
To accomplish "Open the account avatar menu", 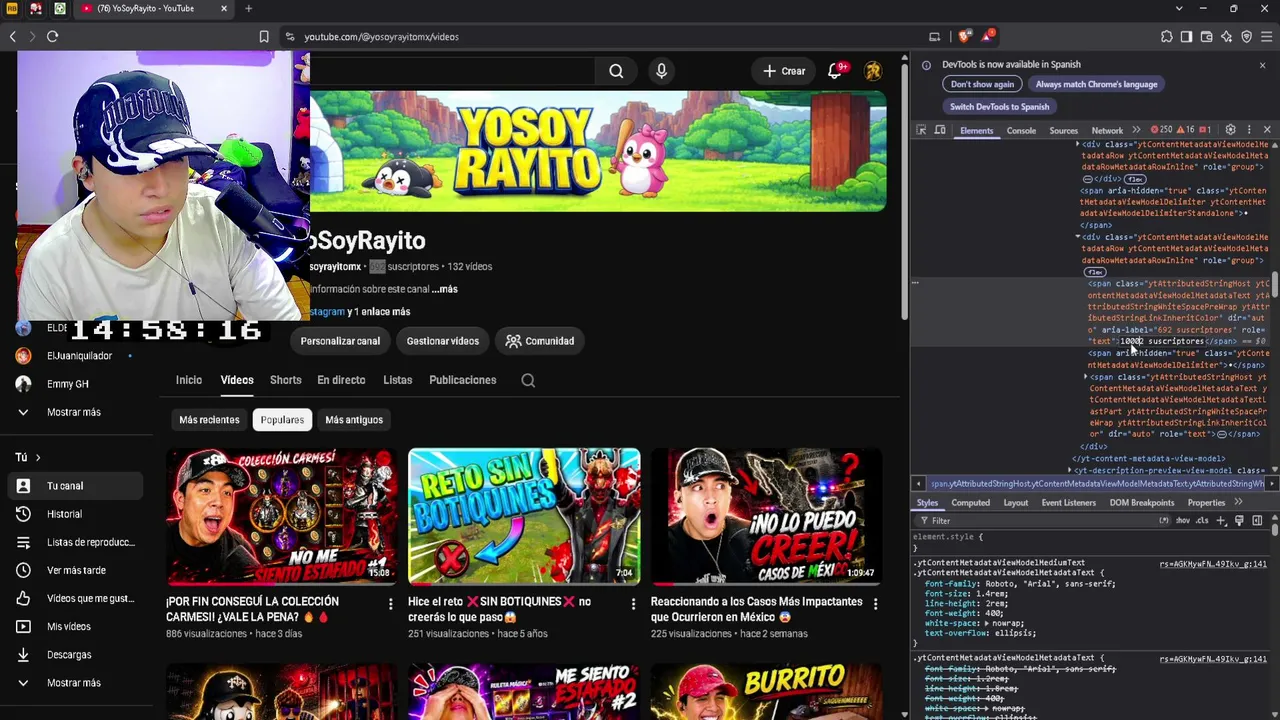I will point(873,71).
